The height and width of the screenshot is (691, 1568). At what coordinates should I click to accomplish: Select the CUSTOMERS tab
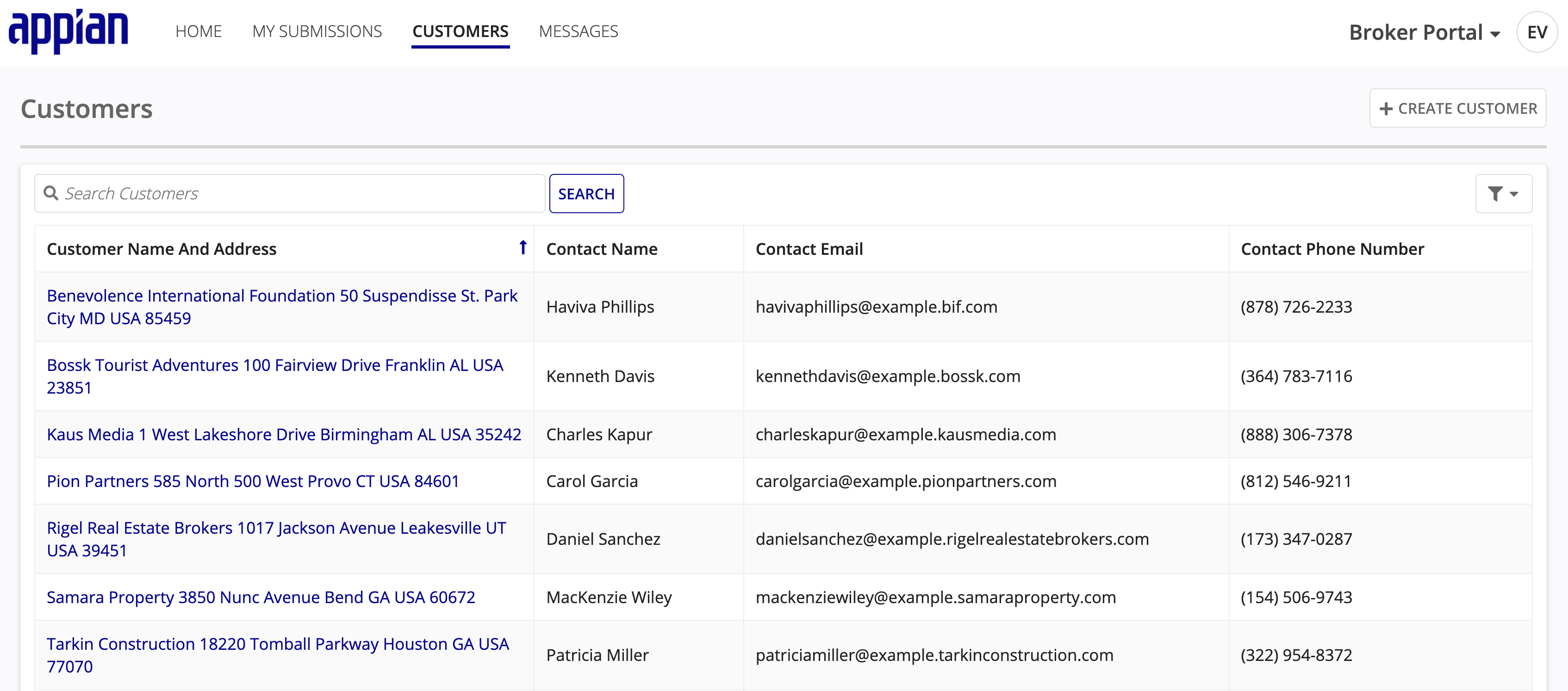(x=460, y=31)
